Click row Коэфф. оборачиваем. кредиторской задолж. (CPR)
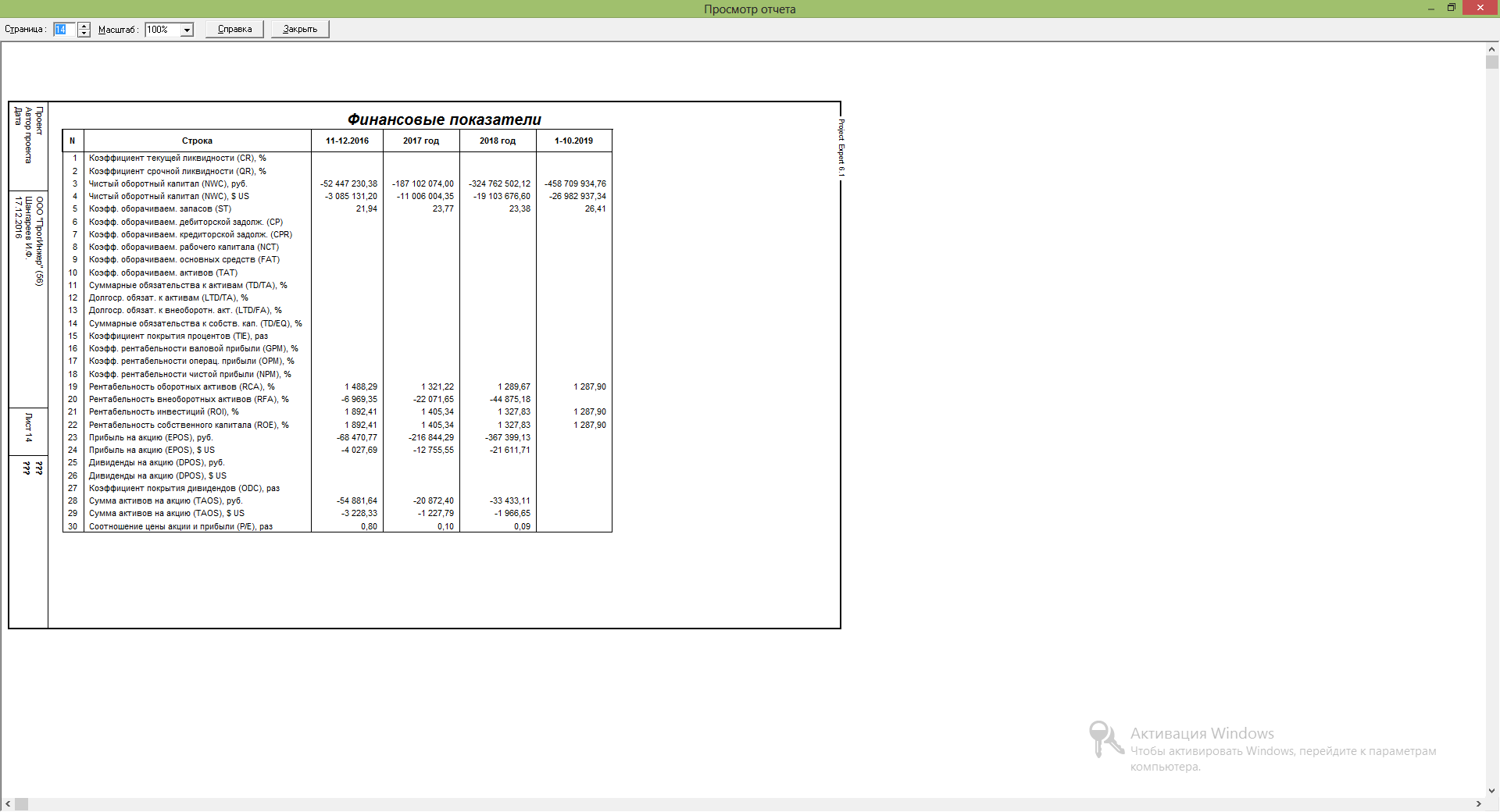Screen dimensions: 1500x812 pos(337,234)
